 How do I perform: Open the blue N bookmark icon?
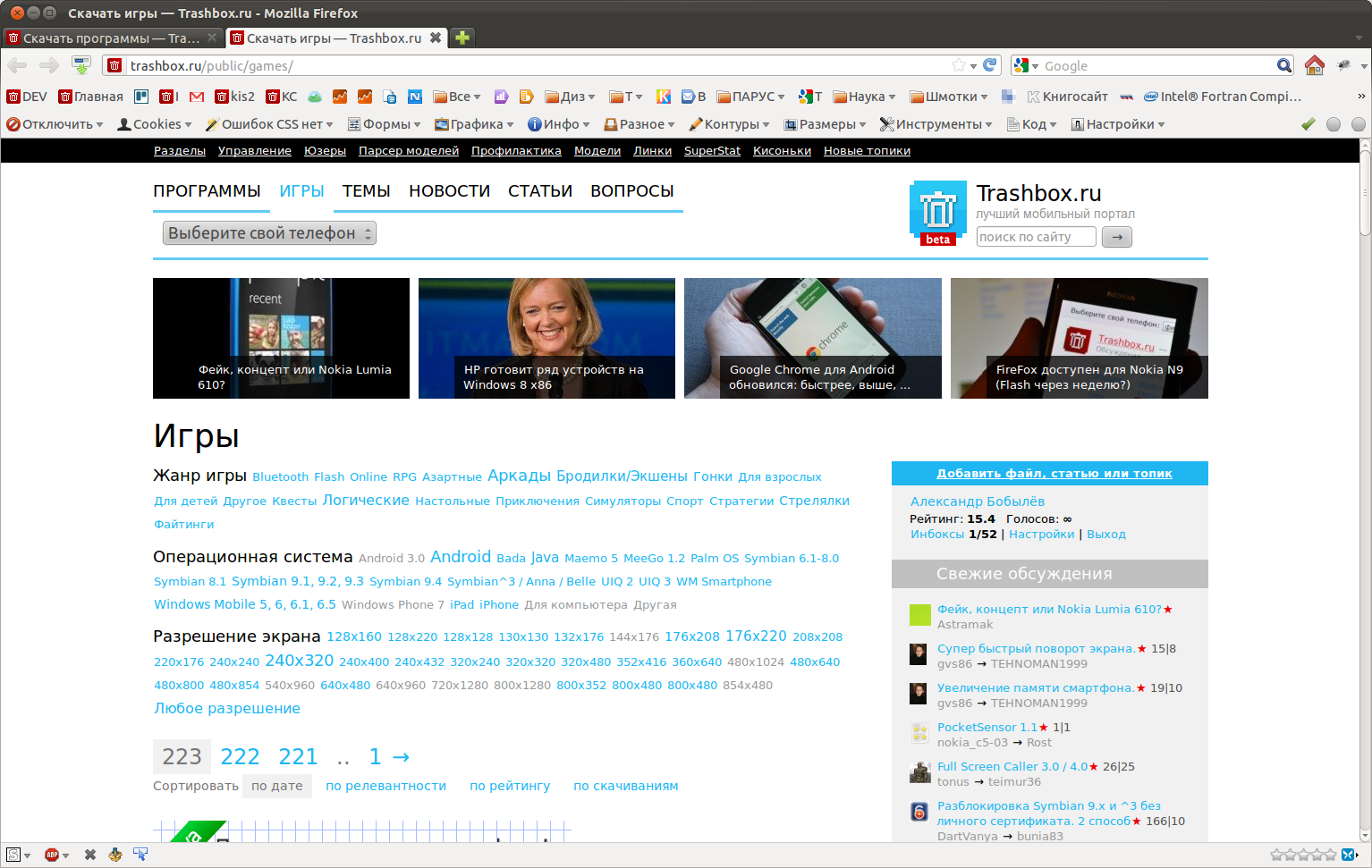415,97
